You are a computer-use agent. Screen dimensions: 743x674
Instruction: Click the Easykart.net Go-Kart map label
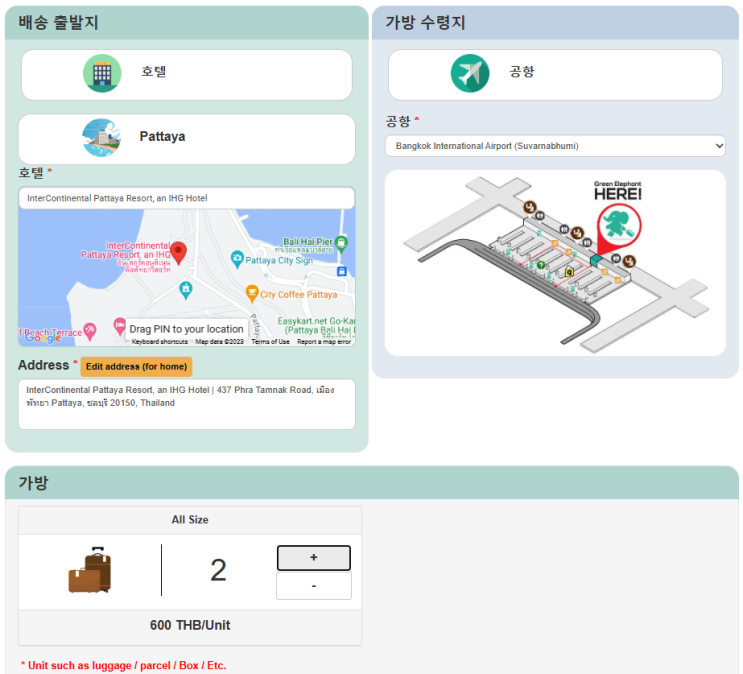pos(316,326)
